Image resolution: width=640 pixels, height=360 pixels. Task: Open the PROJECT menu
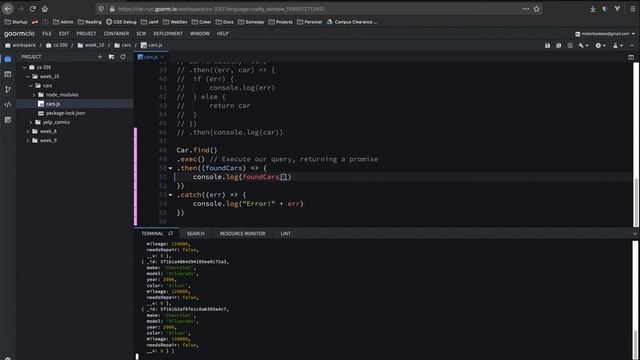pos(86,33)
